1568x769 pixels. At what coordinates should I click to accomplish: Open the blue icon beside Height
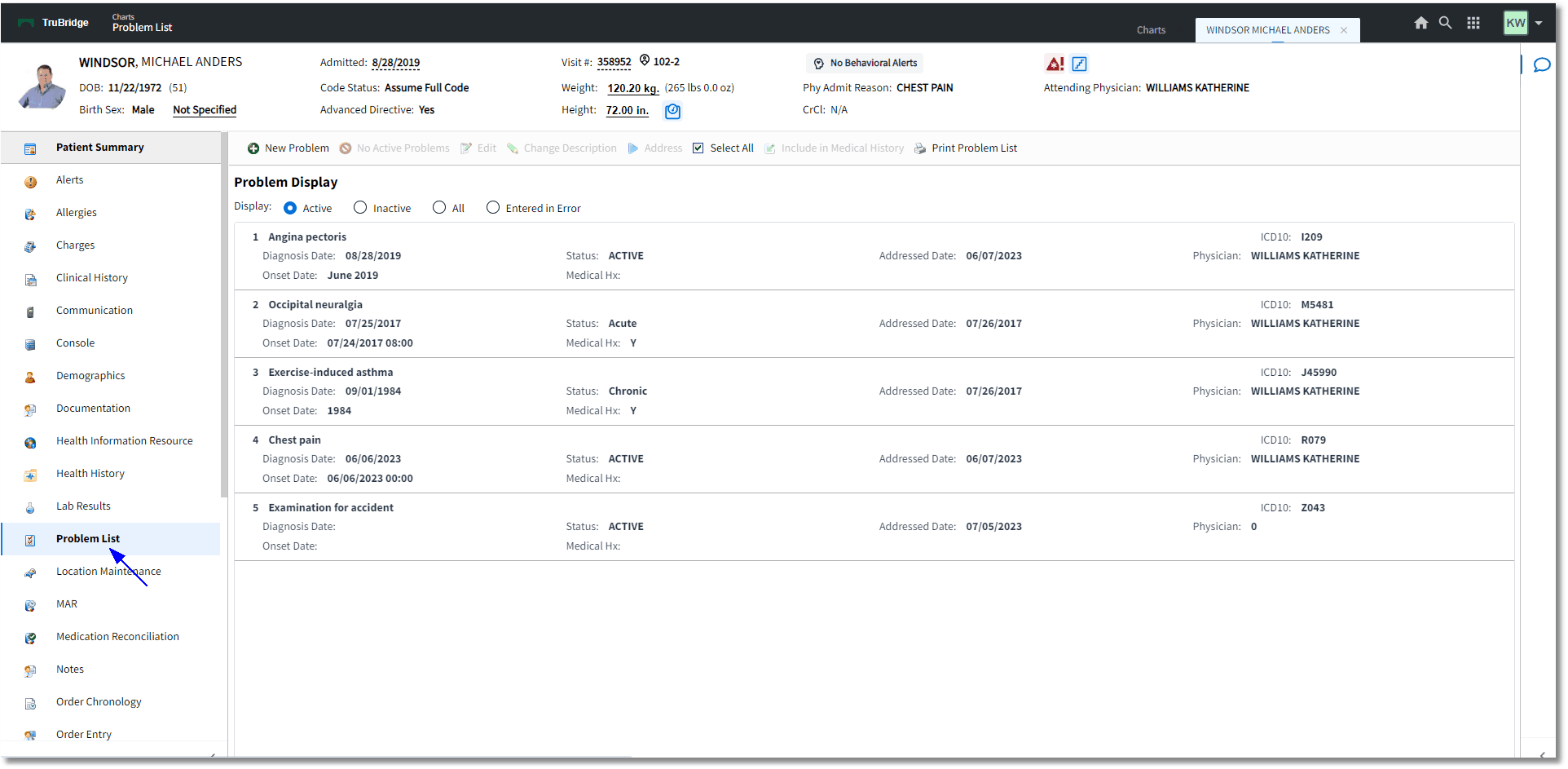672,111
